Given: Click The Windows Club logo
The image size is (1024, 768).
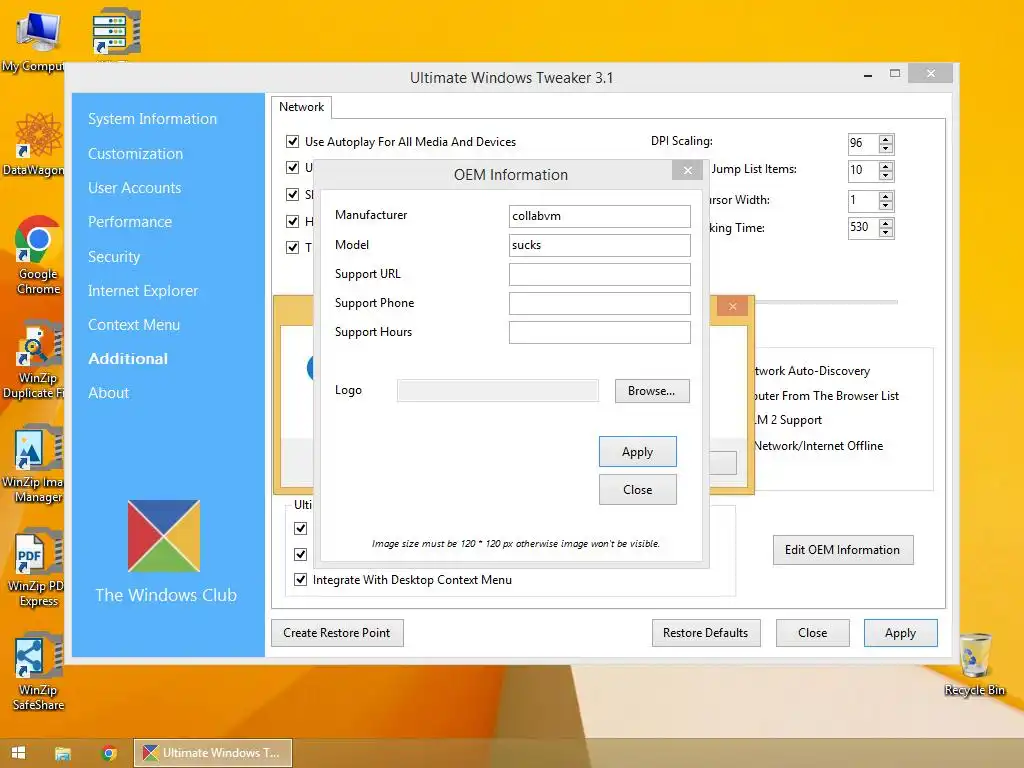Looking at the screenshot, I should coord(164,536).
